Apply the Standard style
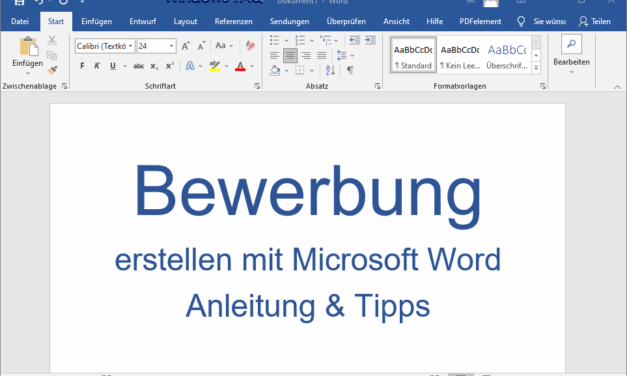Image resolution: width=627 pixels, height=376 pixels. coord(413,55)
